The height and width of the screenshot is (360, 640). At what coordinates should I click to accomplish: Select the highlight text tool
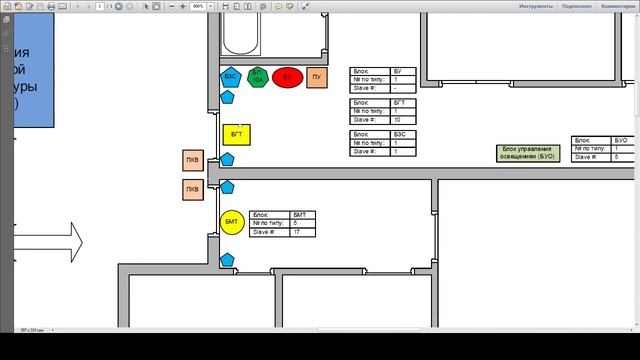(290, 6)
